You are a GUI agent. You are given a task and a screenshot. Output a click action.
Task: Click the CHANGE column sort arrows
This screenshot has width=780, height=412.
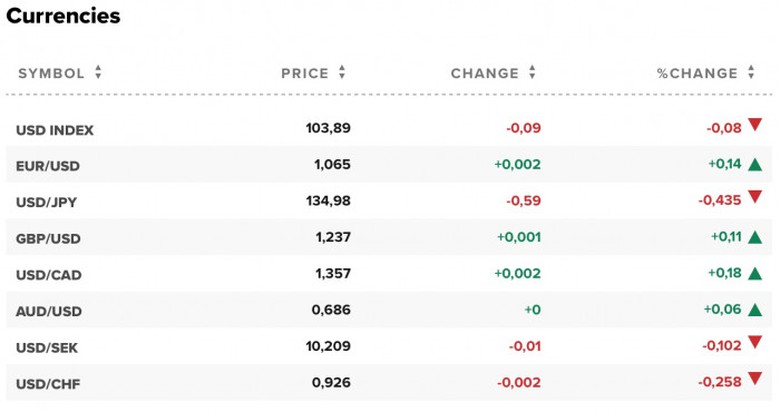(x=532, y=73)
